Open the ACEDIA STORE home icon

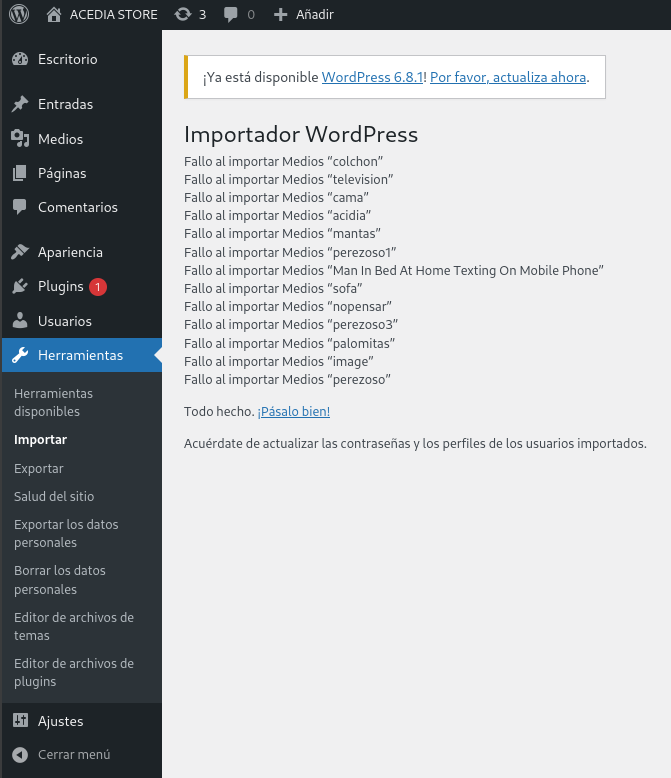click(x=54, y=14)
